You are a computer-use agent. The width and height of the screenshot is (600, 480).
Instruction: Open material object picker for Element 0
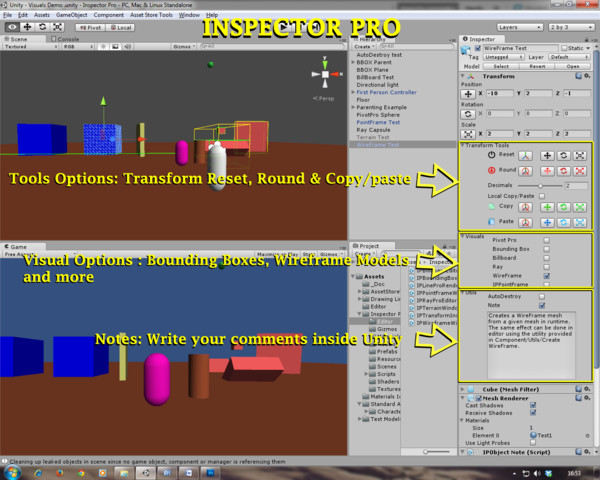(x=587, y=436)
